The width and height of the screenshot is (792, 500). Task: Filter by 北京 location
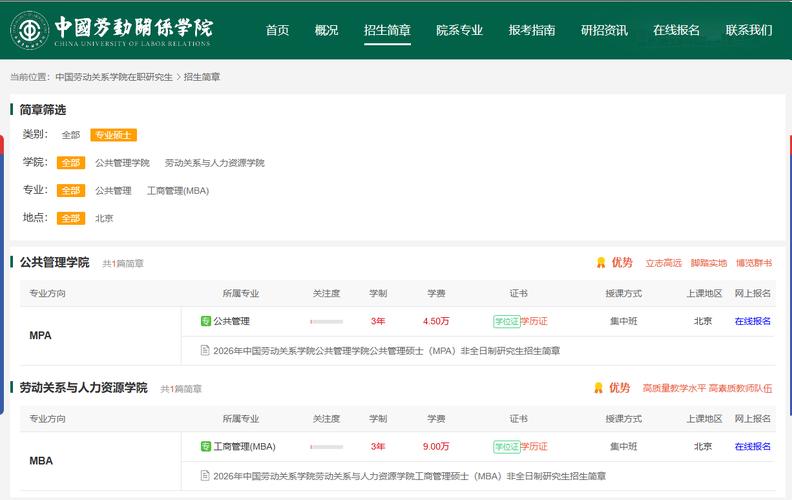(x=104, y=218)
